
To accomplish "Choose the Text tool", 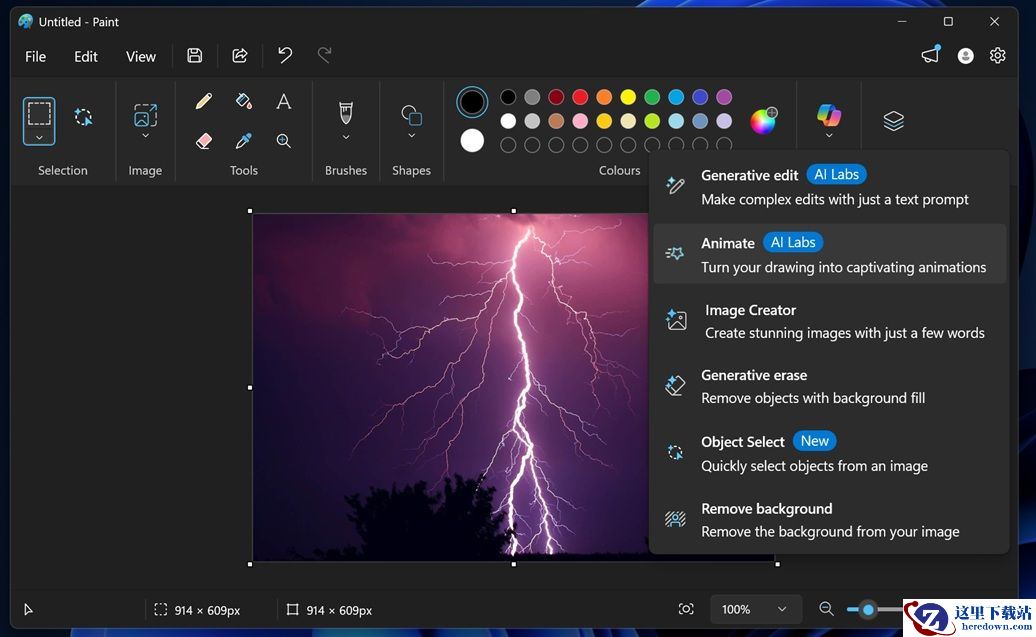I will (284, 101).
